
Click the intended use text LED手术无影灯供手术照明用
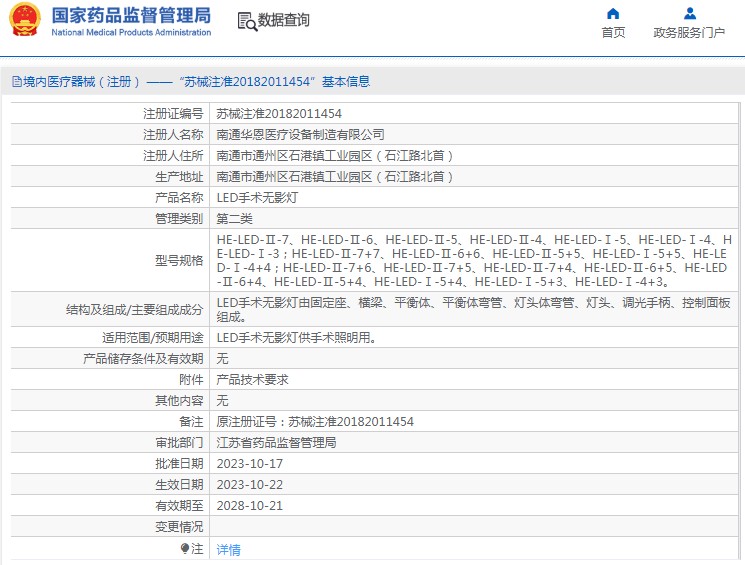(x=297, y=337)
